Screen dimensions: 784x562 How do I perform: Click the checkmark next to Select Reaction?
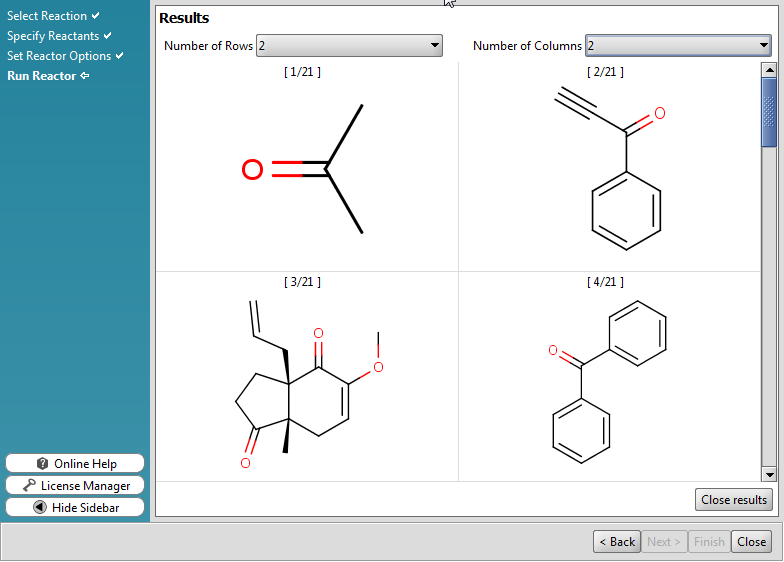coord(96,16)
